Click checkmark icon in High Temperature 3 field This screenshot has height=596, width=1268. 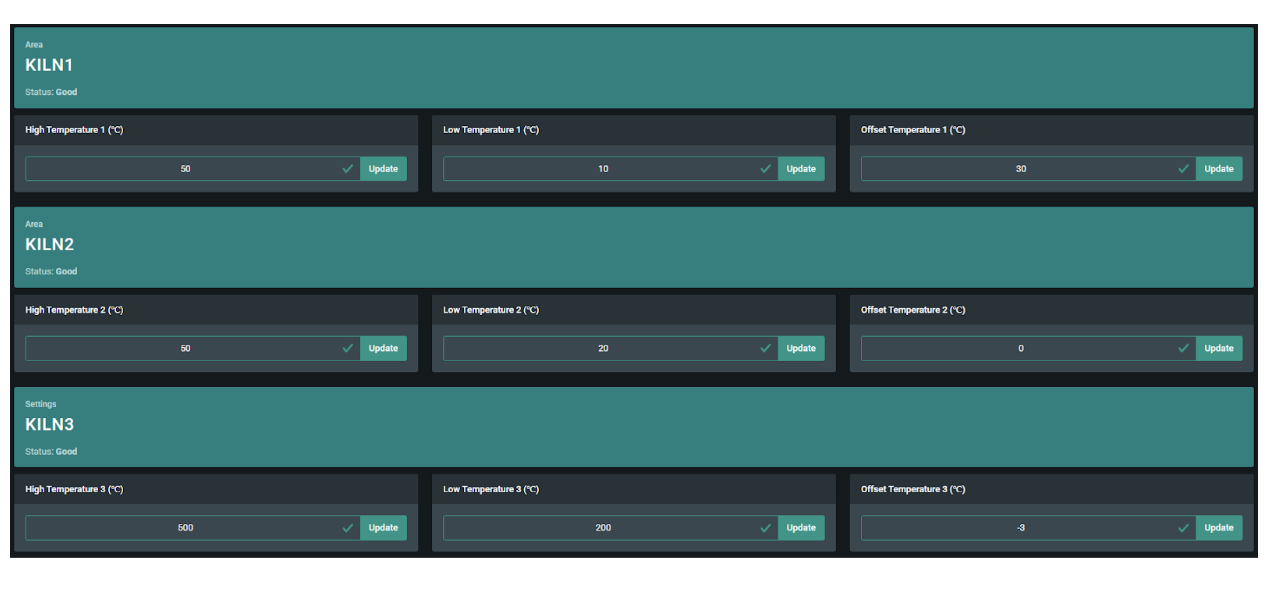click(347, 528)
